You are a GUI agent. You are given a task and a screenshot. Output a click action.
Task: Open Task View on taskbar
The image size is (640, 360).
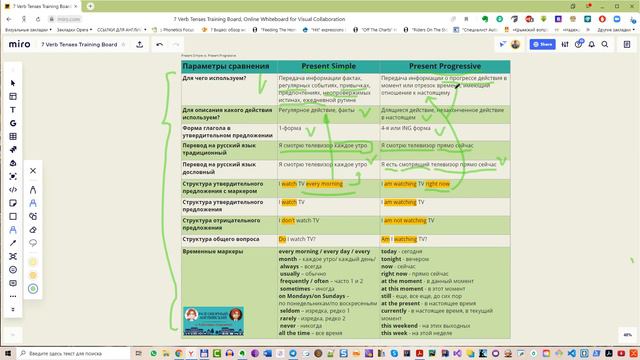pyautogui.click(x=138, y=353)
